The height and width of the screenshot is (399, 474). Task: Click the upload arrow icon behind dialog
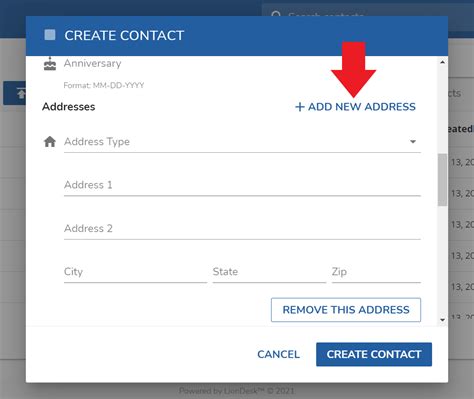21,94
